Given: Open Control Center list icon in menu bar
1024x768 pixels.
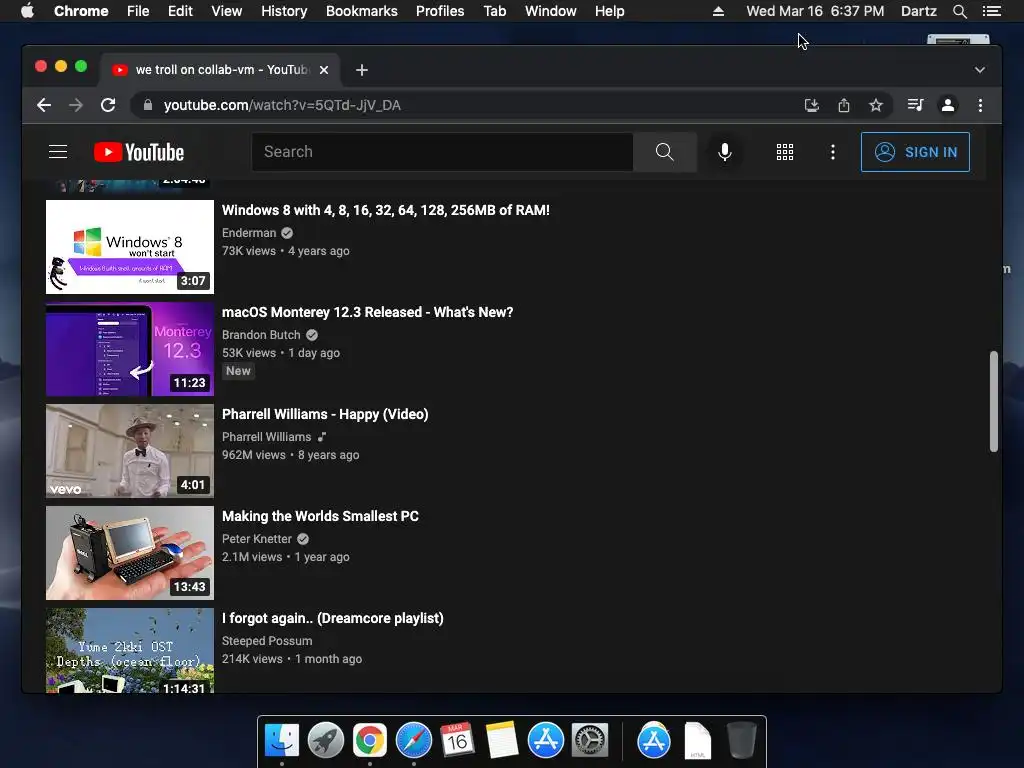Looking at the screenshot, I should [x=991, y=11].
